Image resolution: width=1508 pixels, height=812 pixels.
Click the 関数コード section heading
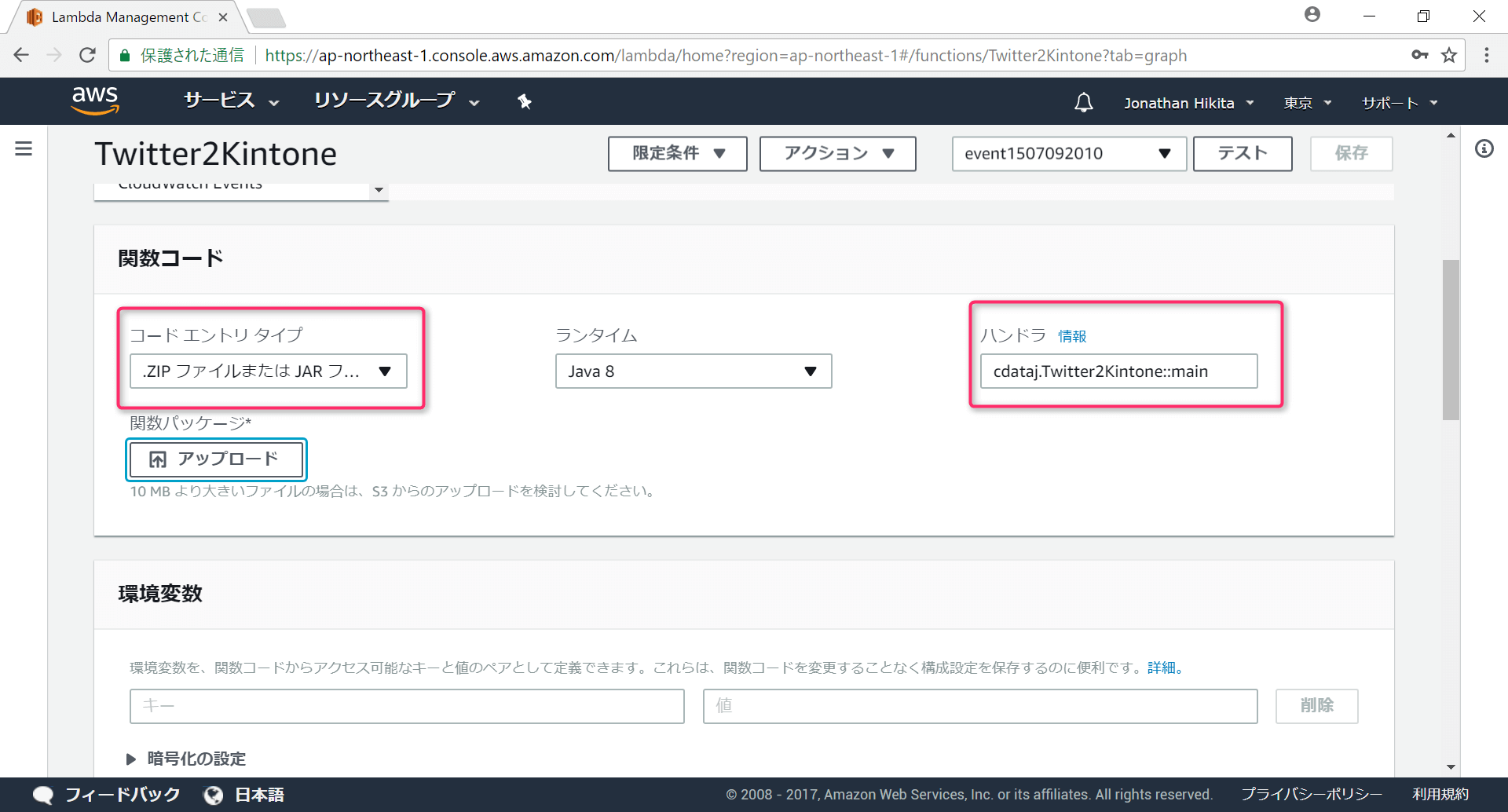(170, 258)
